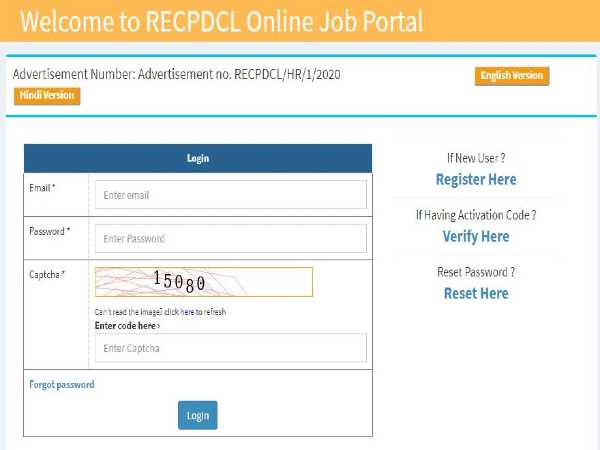Click the 'If Having Activation Code ?' text

click(476, 215)
